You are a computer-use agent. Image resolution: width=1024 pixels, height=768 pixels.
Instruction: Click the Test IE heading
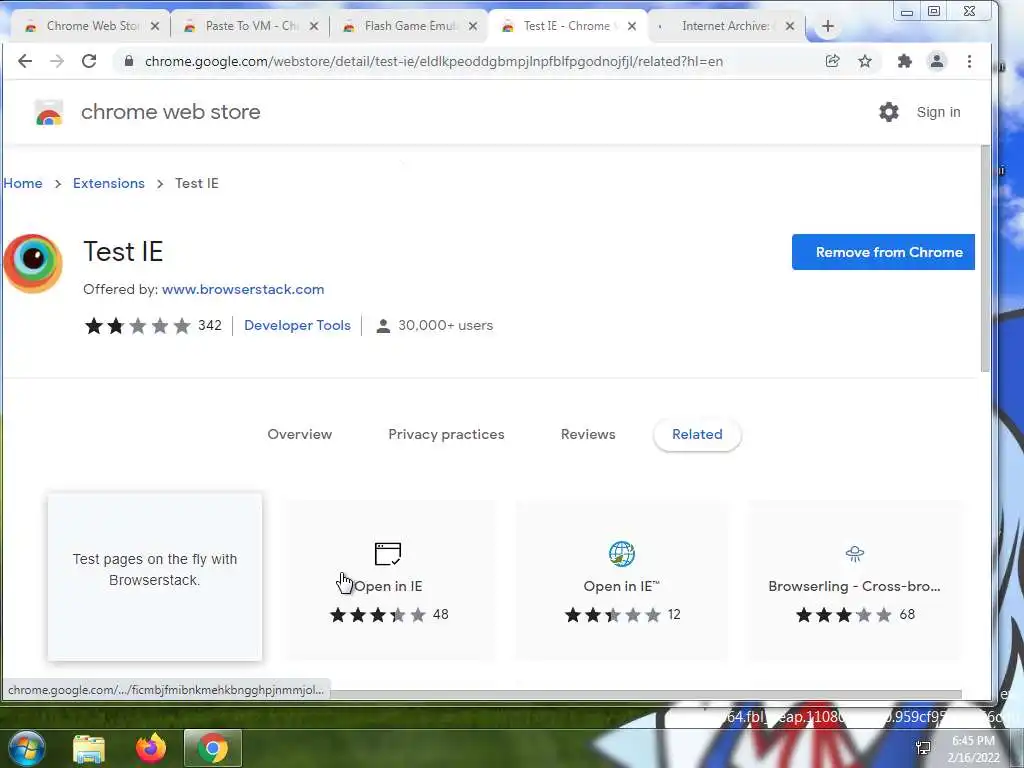point(123,251)
